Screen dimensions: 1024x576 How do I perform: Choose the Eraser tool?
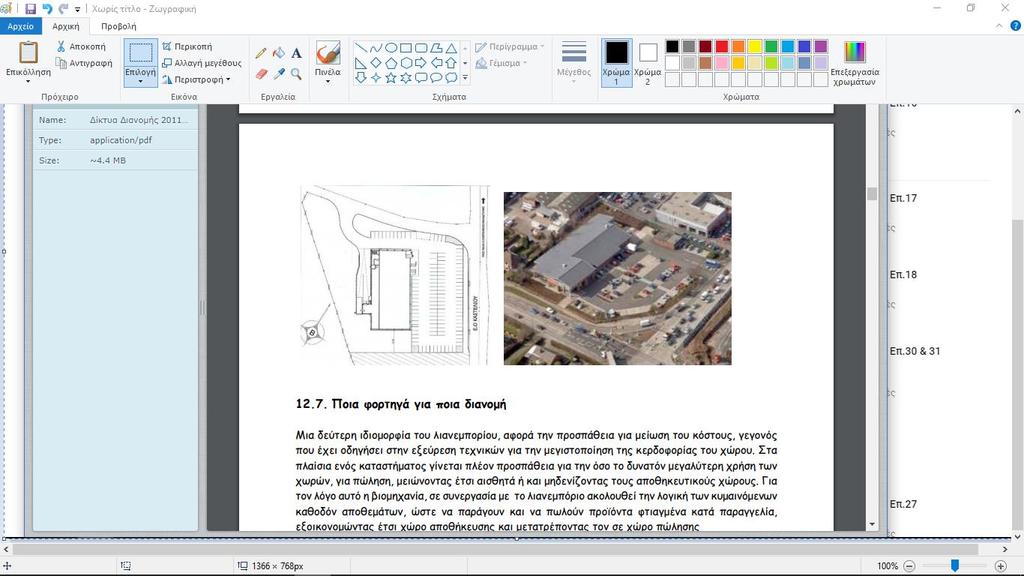click(261, 74)
